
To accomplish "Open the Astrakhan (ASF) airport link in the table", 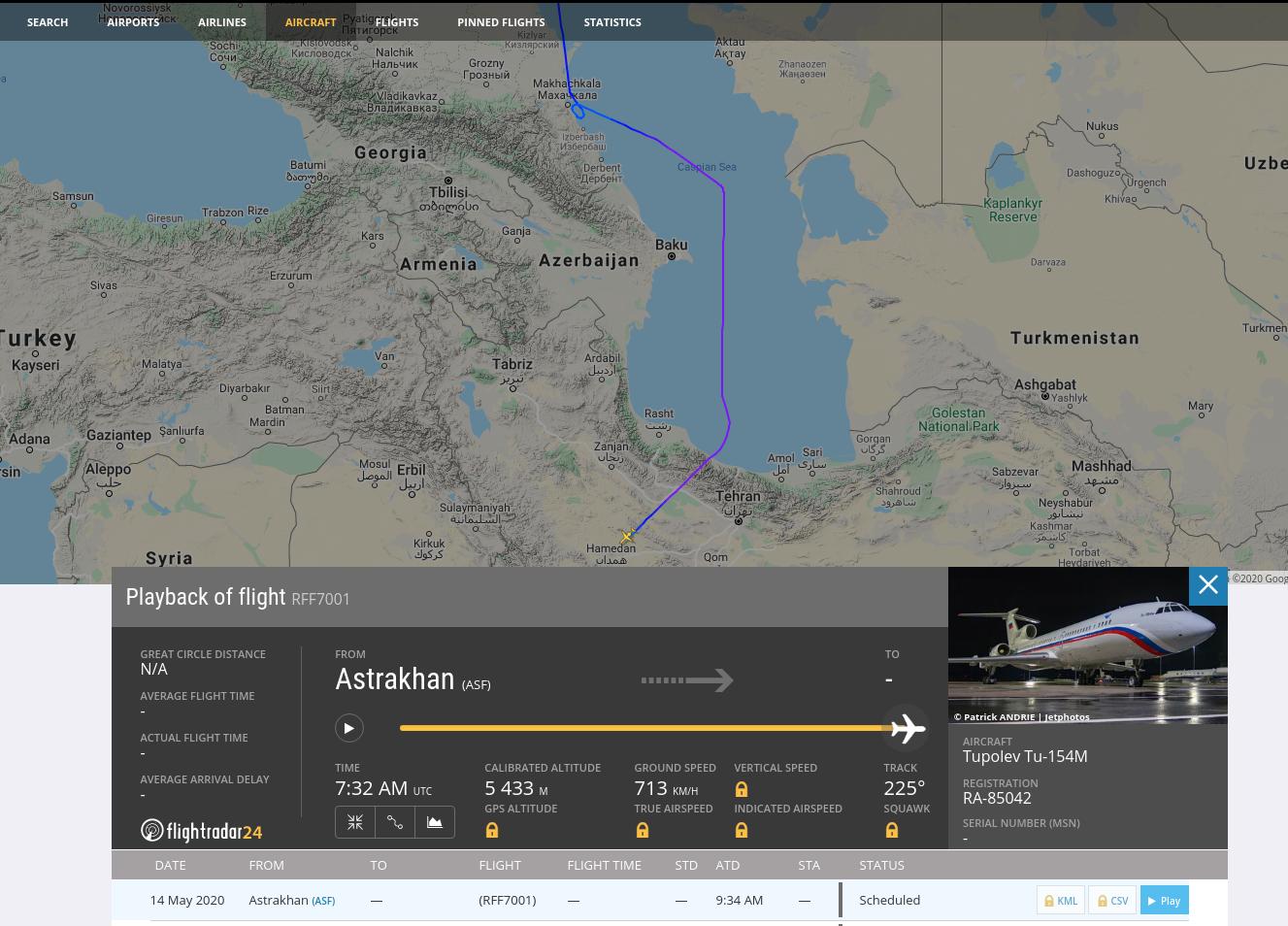I will pos(322,901).
